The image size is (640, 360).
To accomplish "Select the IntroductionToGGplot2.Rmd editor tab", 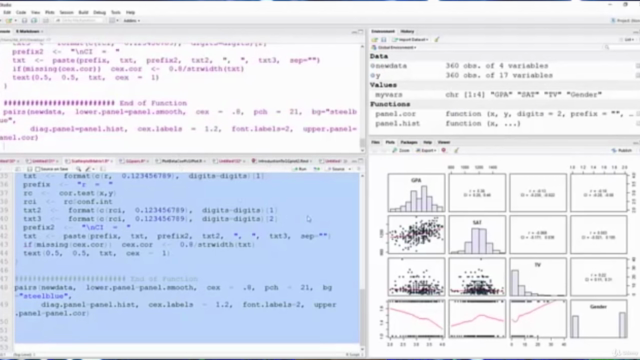I will point(282,161).
